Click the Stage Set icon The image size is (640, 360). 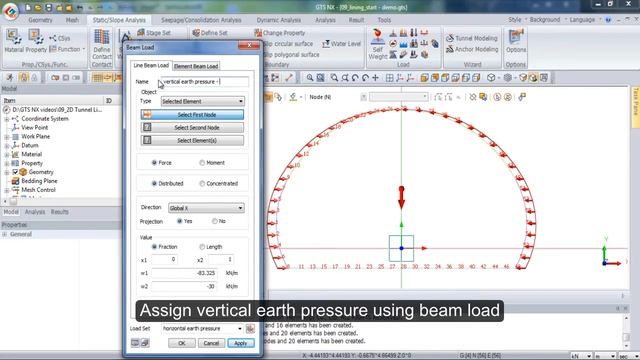point(141,32)
